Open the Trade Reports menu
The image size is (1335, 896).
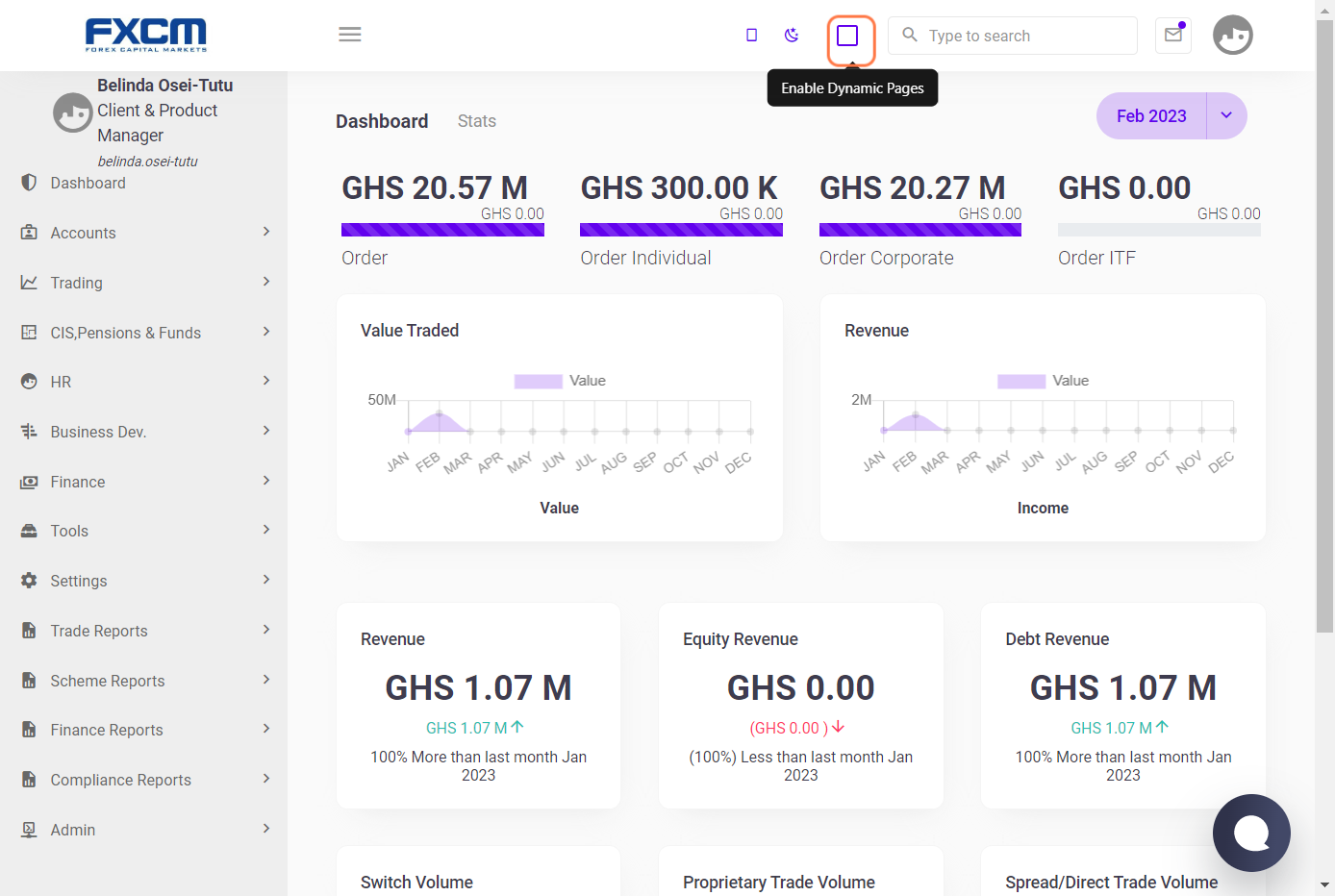pos(99,631)
